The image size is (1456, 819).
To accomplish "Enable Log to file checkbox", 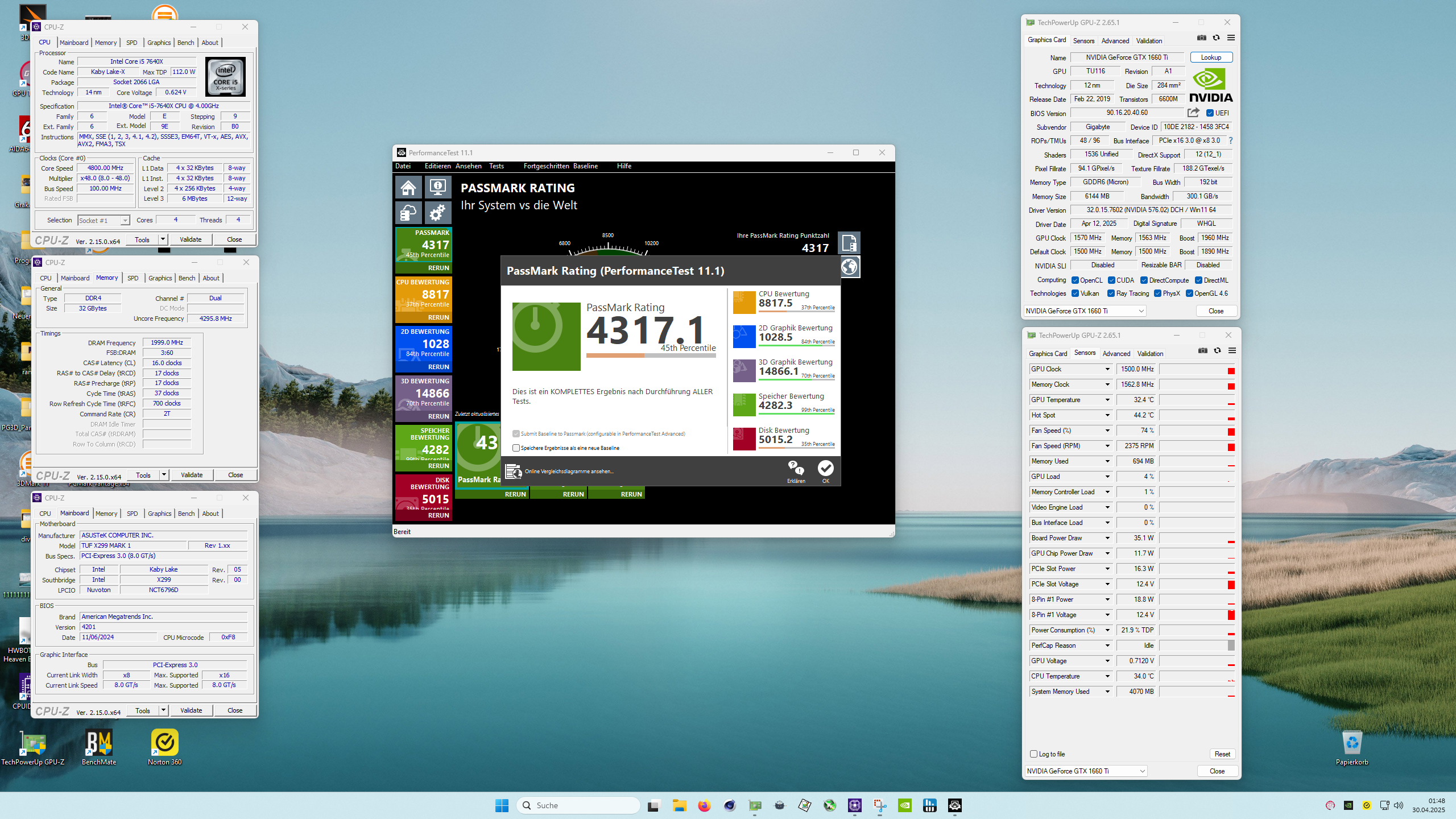I will [1034, 754].
